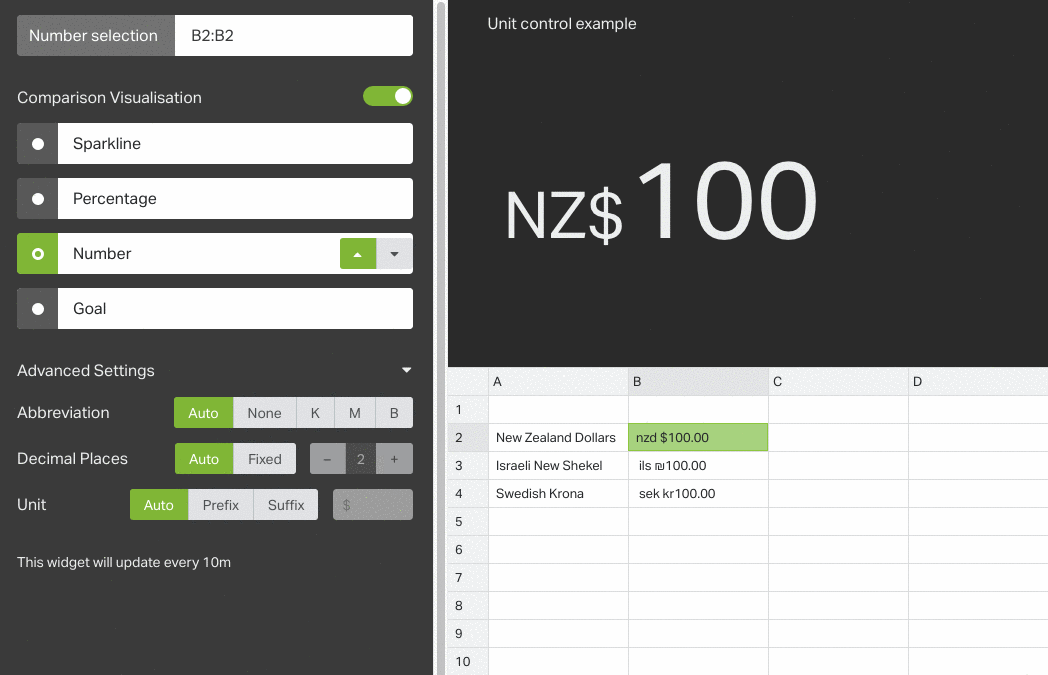1048x675 pixels.
Task: Select row 1 header in the spreadsheet
Action: [x=468, y=410]
